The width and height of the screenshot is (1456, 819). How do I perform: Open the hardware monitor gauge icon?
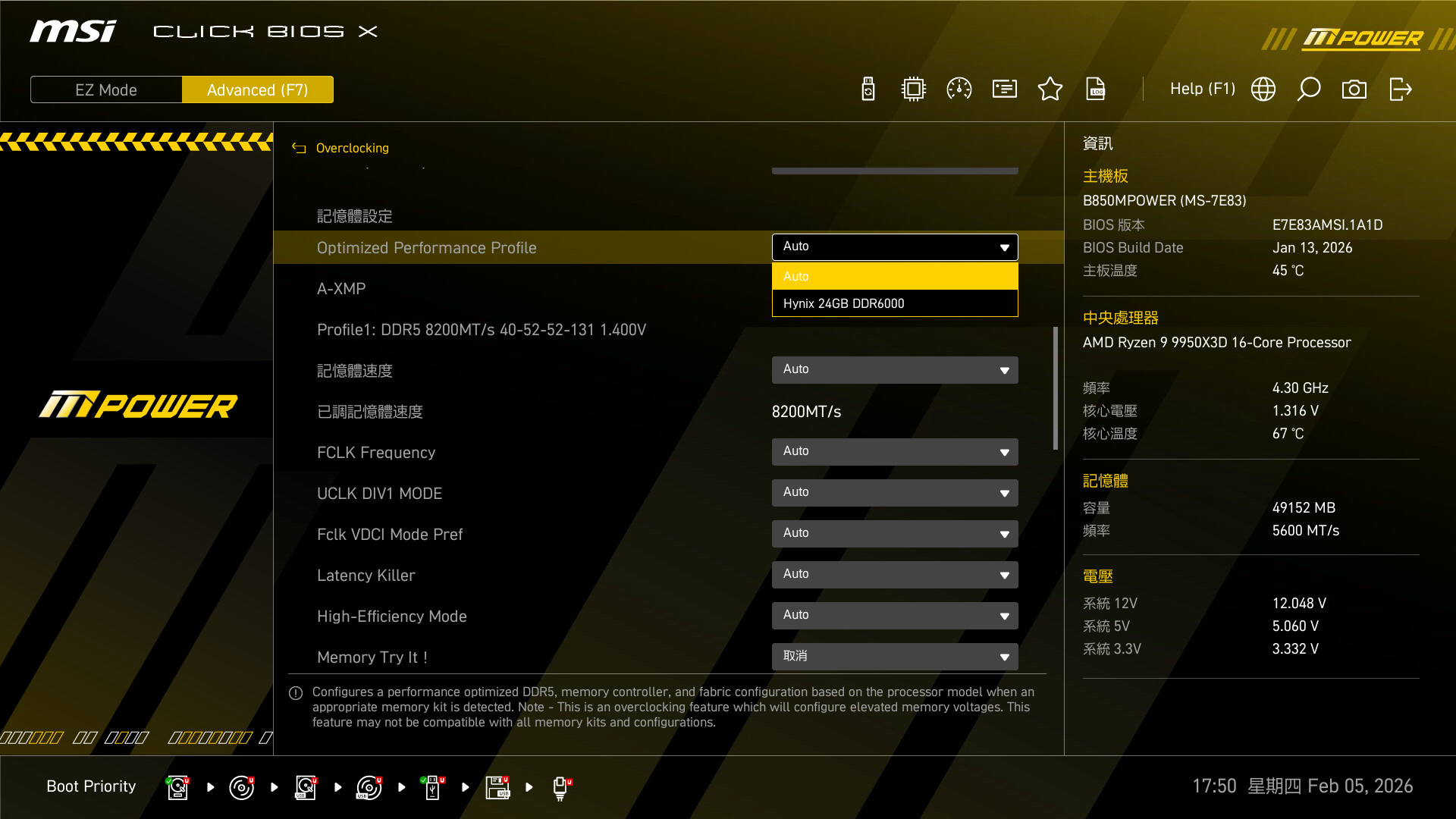coord(959,89)
